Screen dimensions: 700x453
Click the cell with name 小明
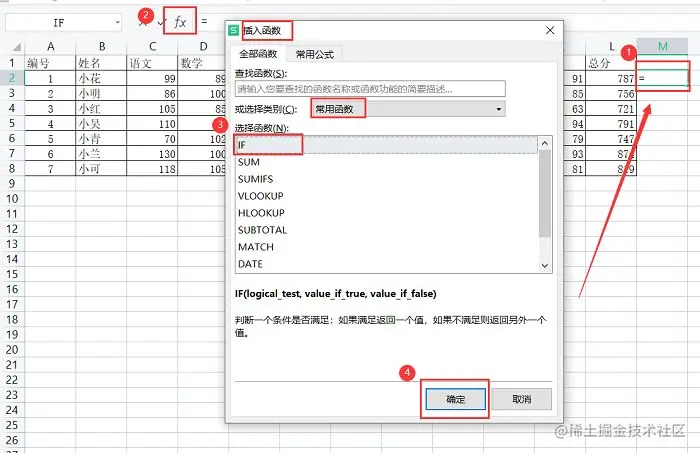pyautogui.click(x=101, y=94)
